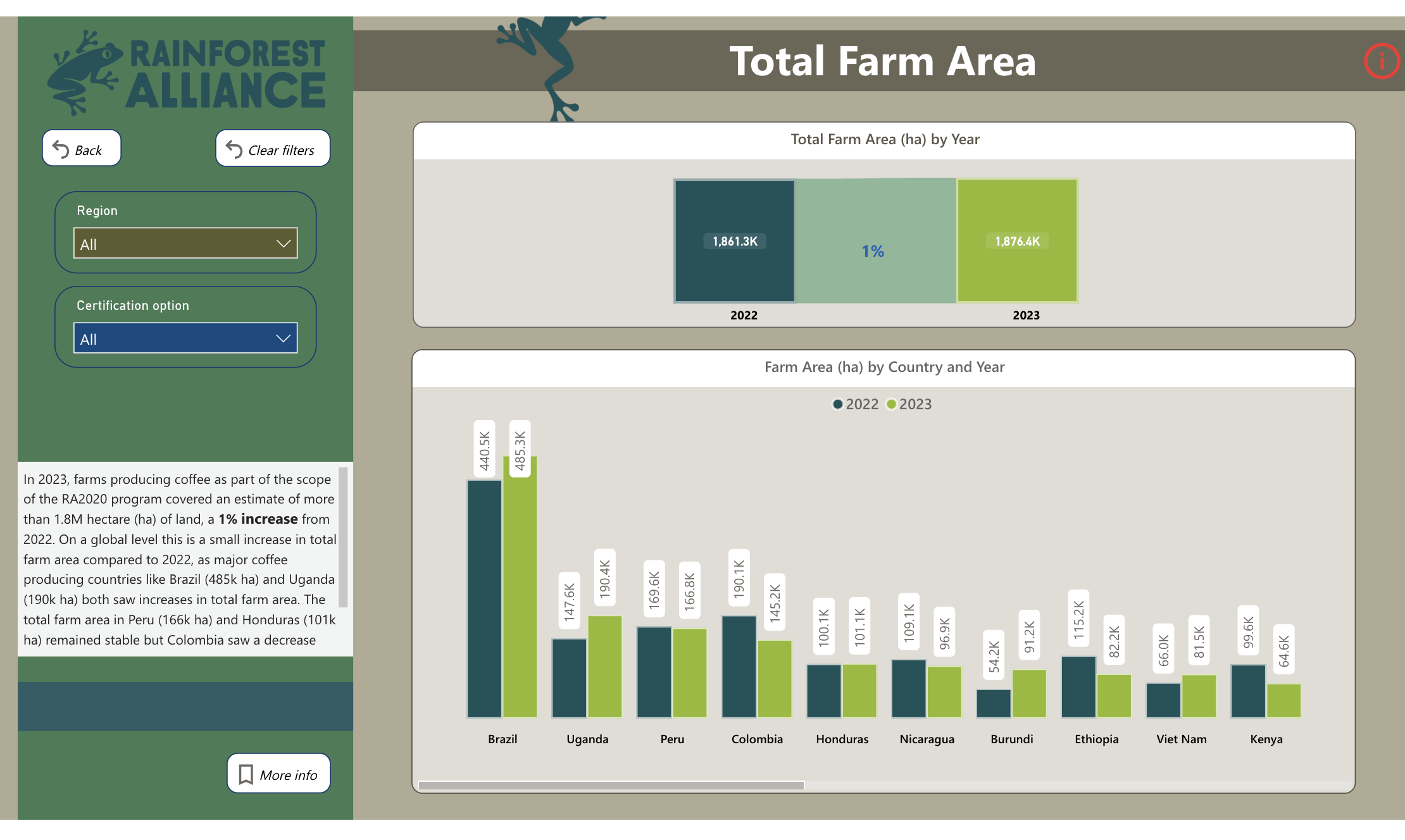Open the Certification option dropdown
This screenshot has height=840, width=1405.
(185, 338)
